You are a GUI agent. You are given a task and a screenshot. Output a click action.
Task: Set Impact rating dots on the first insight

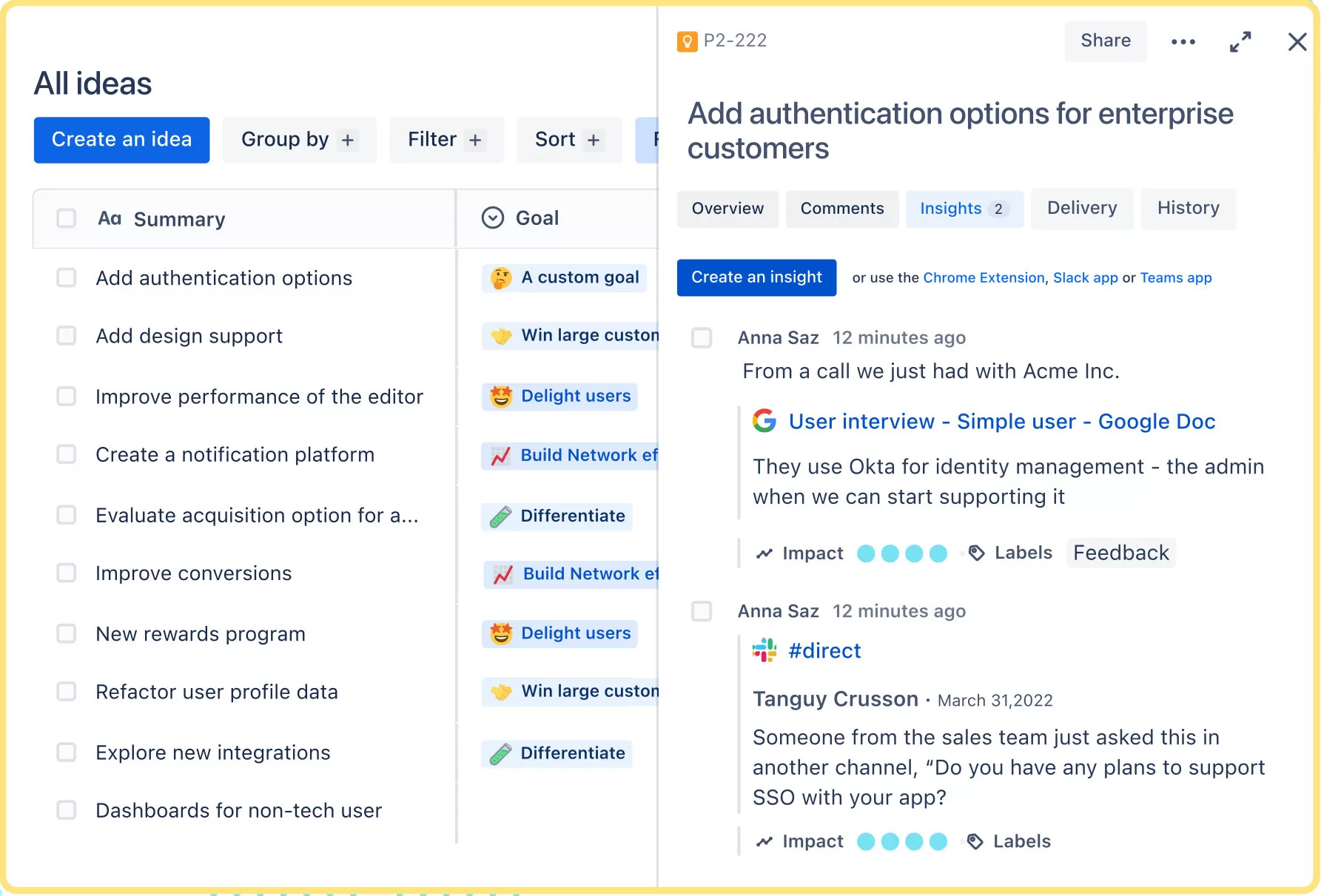tap(901, 553)
